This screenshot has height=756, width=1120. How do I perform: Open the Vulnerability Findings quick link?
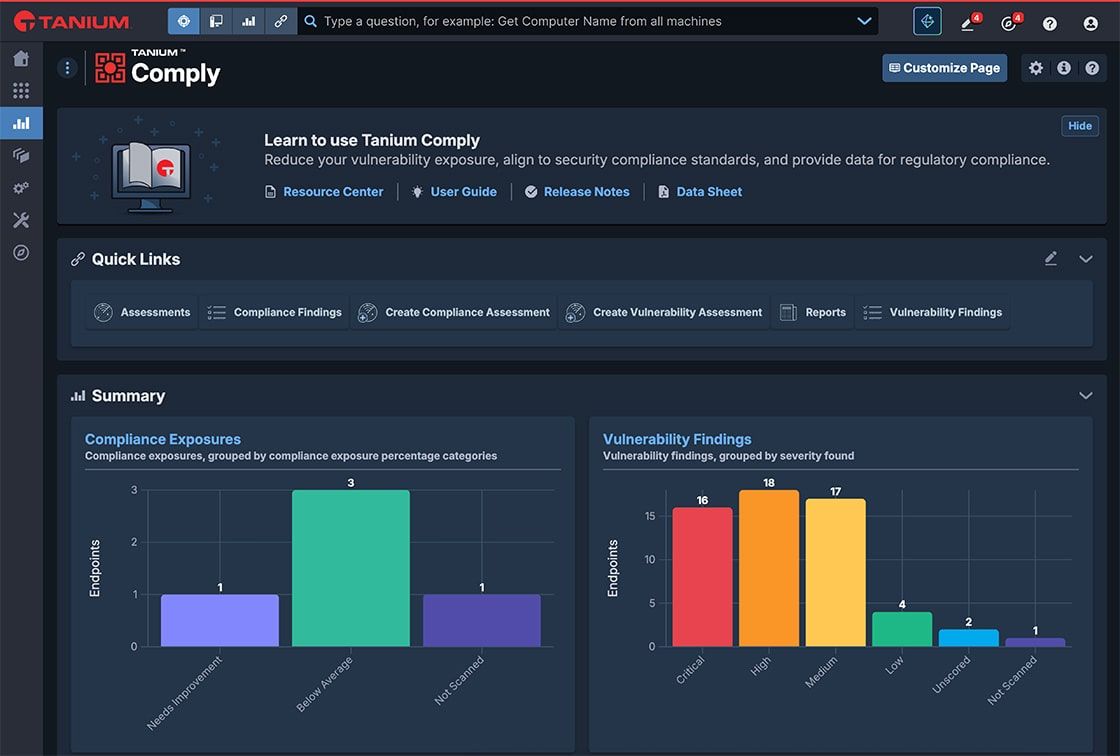[x=932, y=312]
